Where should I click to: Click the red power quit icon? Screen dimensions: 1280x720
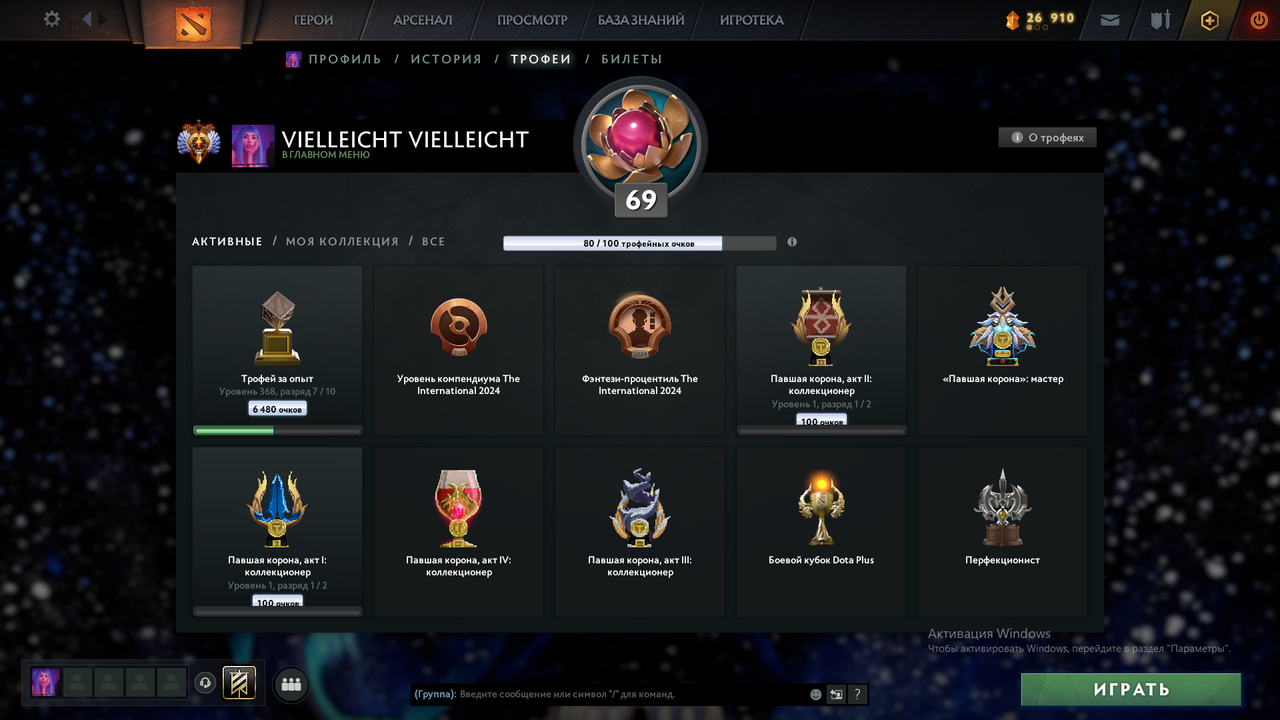coord(1259,20)
